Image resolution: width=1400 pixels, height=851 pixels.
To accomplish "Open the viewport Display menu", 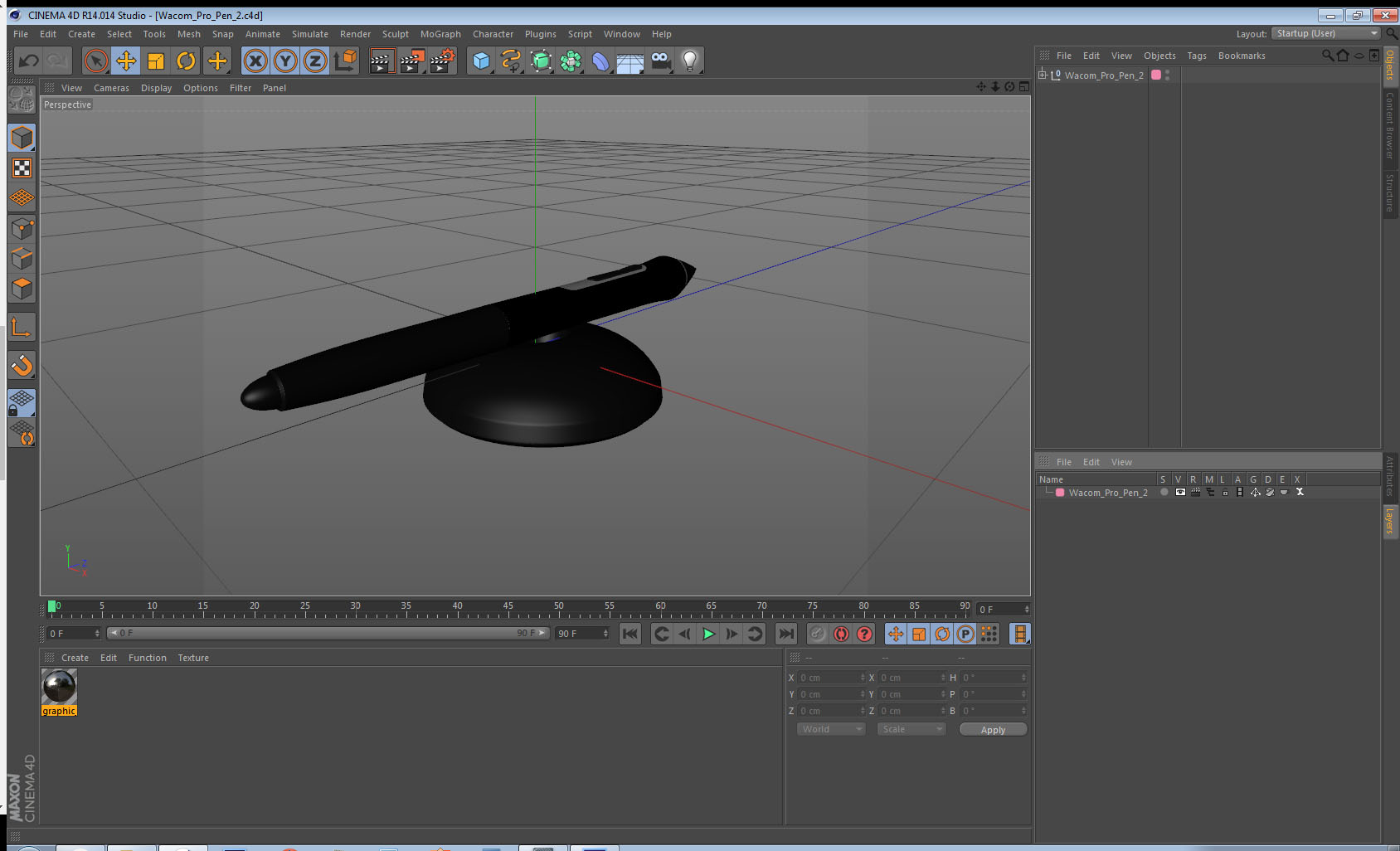I will tap(156, 88).
